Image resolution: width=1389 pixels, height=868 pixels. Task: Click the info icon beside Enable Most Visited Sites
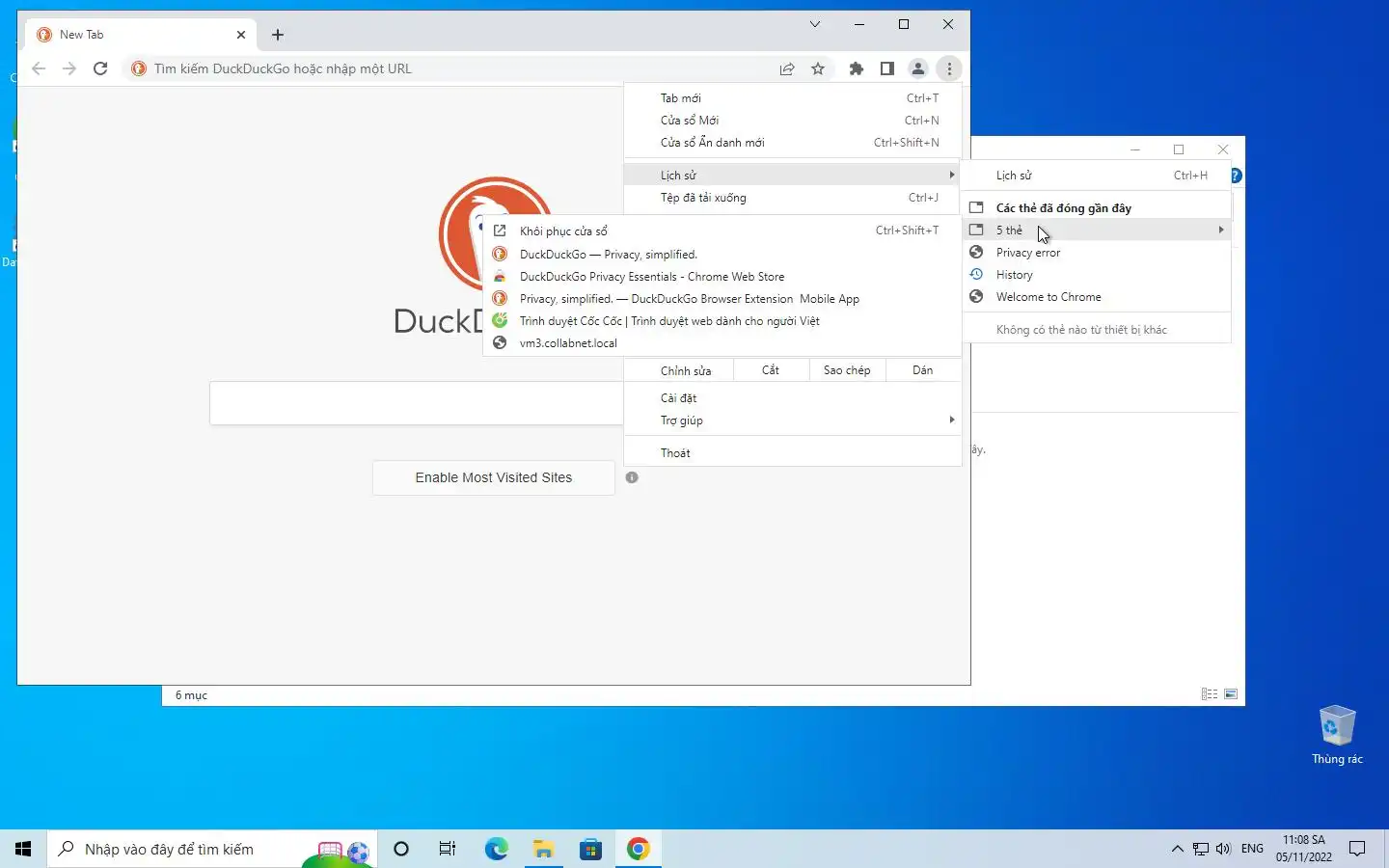(632, 477)
